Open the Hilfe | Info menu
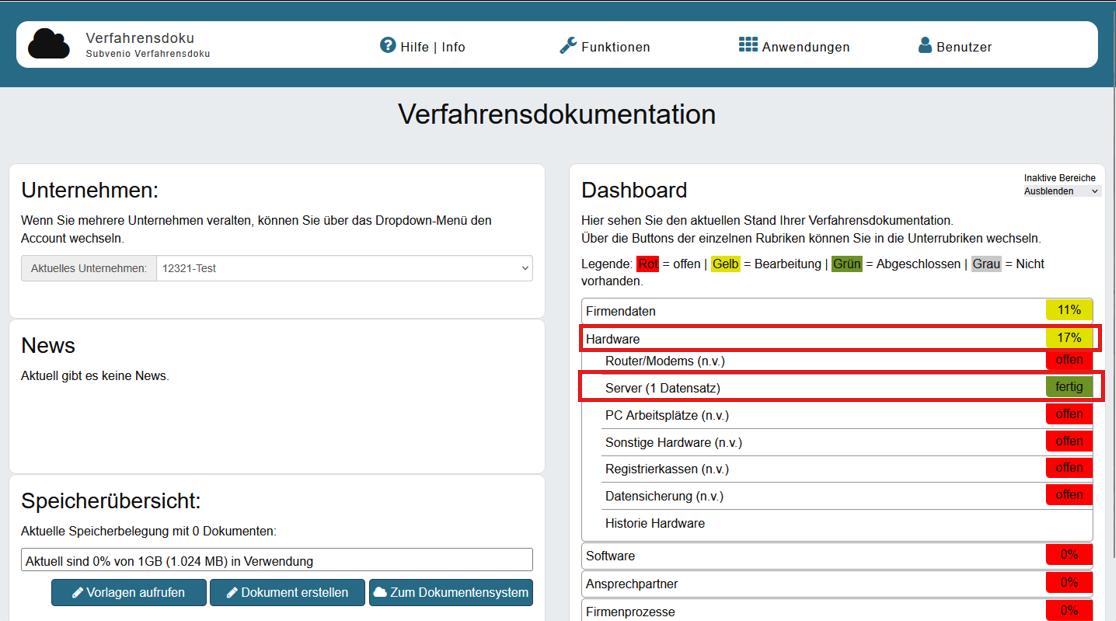This screenshot has height=621, width=1116. pos(422,46)
